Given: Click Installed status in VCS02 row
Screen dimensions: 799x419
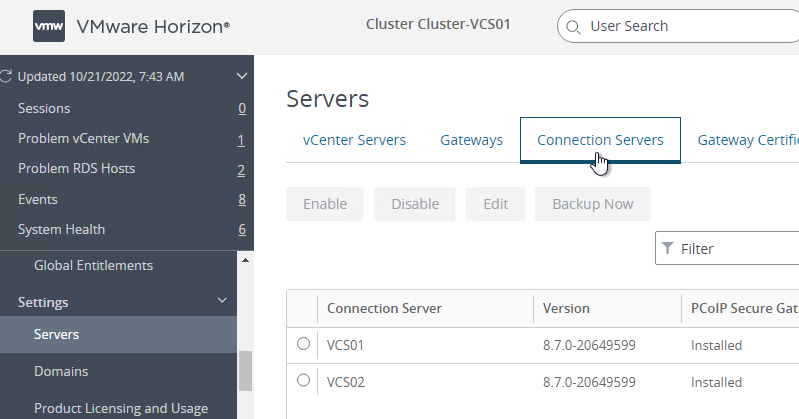Looking at the screenshot, I should (x=716, y=382).
